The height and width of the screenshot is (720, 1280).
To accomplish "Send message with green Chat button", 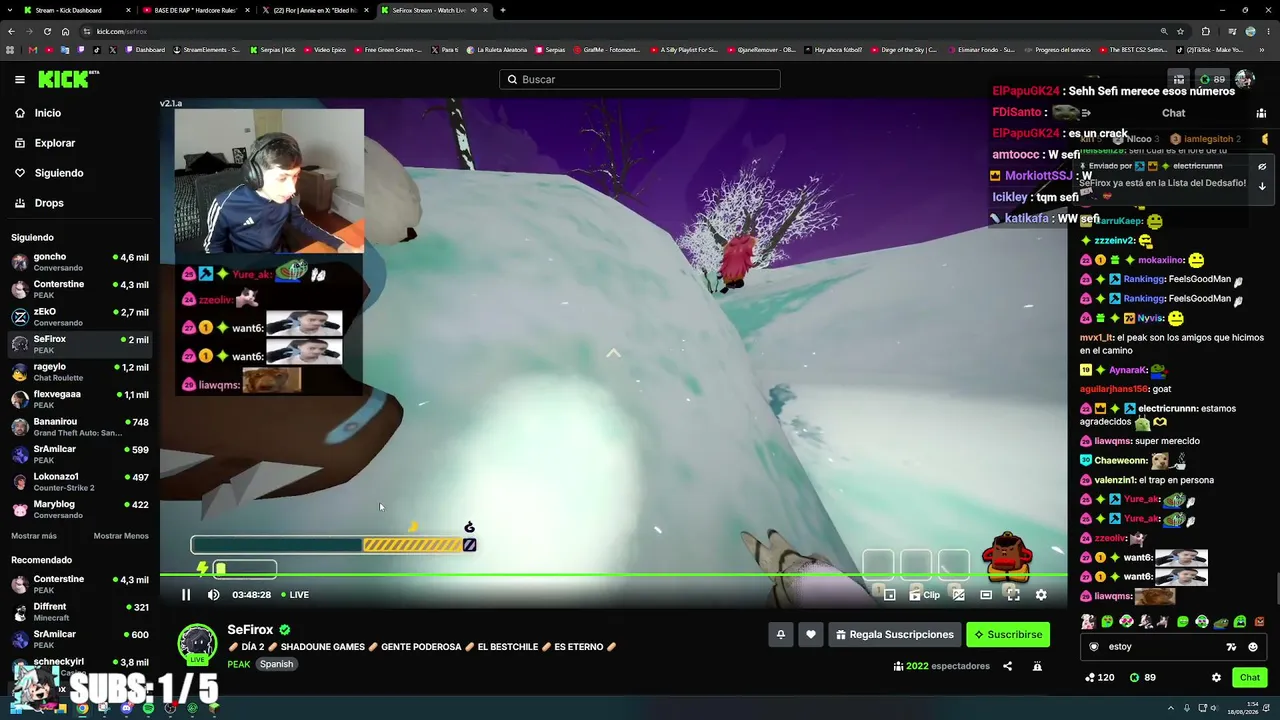I will pyautogui.click(x=1250, y=678).
